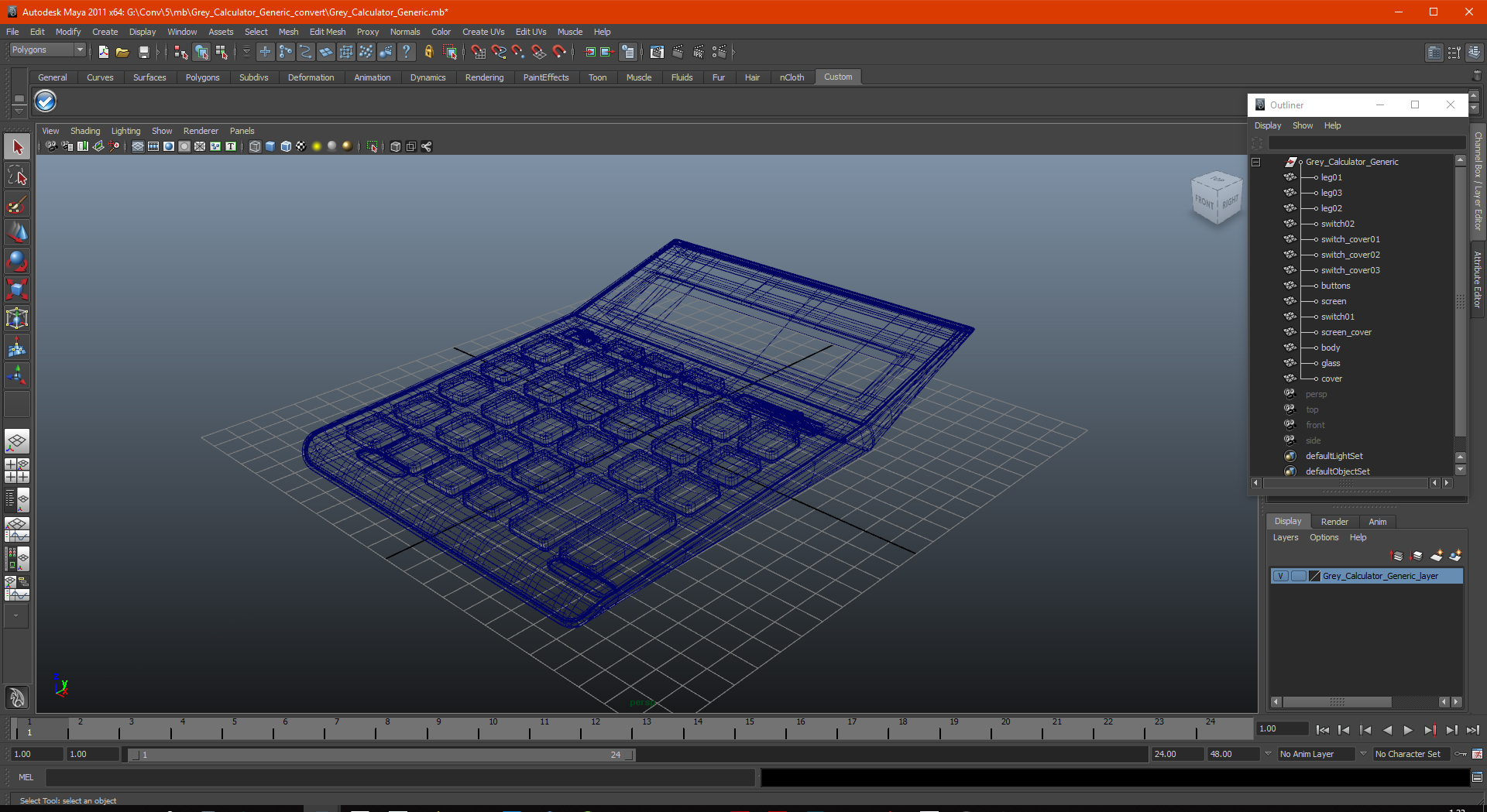The width and height of the screenshot is (1487, 812).
Task: Toggle viewport grid display
Action: point(138,146)
